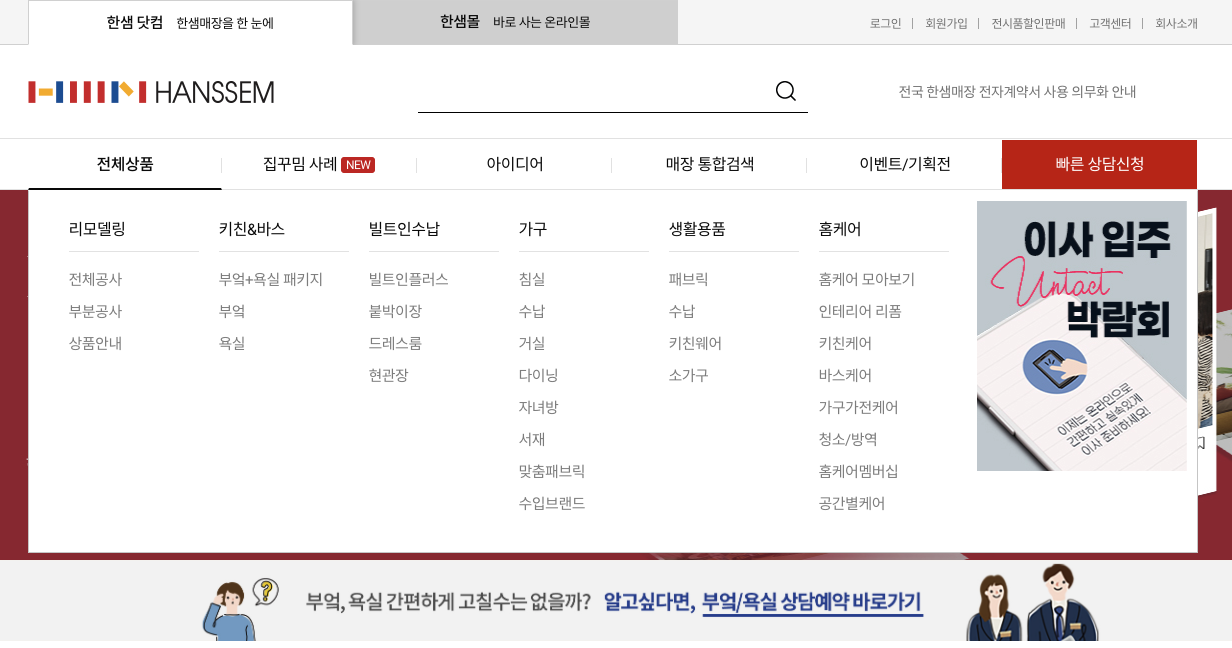The width and height of the screenshot is (1232, 648).
Task: Open the 매장 통합검색 menu
Action: pyautogui.click(x=710, y=164)
